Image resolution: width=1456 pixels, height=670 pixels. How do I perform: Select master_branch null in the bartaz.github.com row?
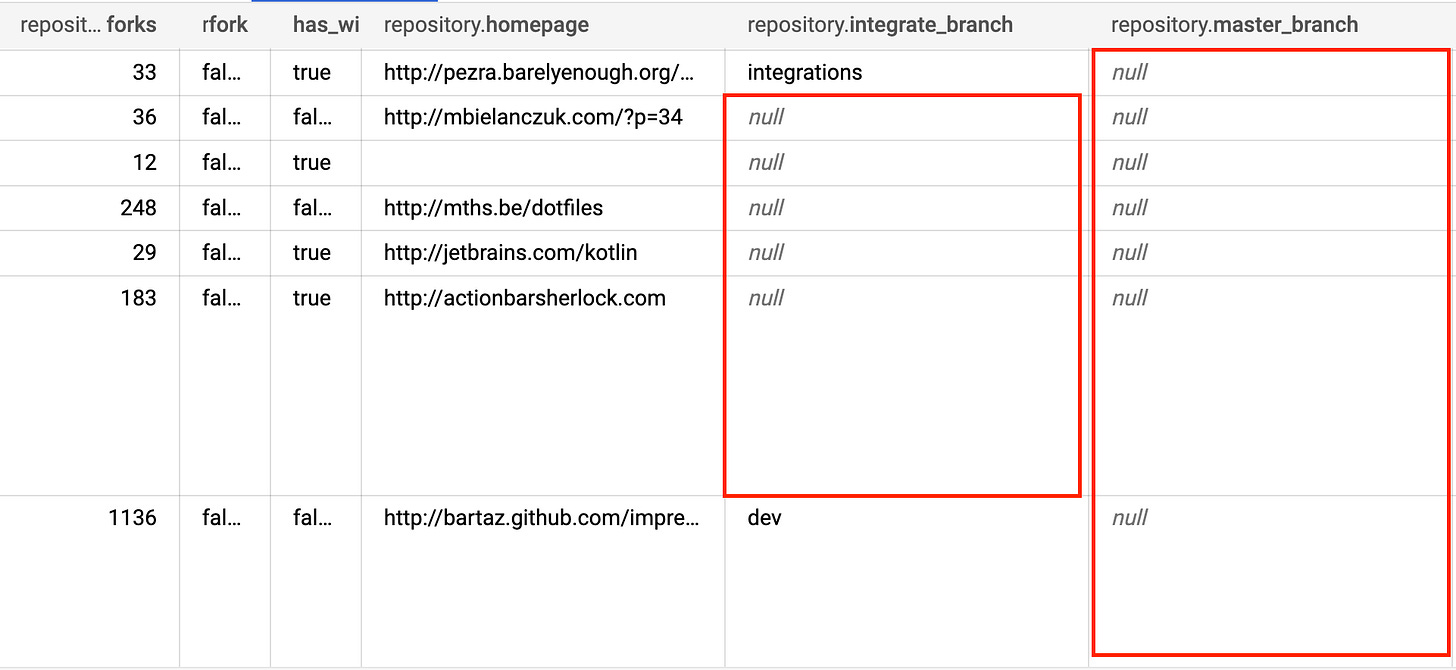click(1130, 518)
